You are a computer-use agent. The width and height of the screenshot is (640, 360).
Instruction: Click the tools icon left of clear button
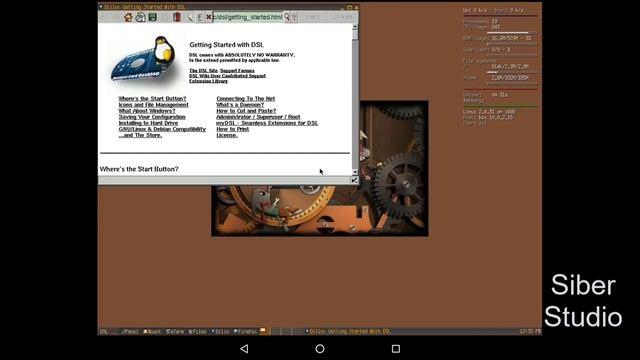[200, 17]
